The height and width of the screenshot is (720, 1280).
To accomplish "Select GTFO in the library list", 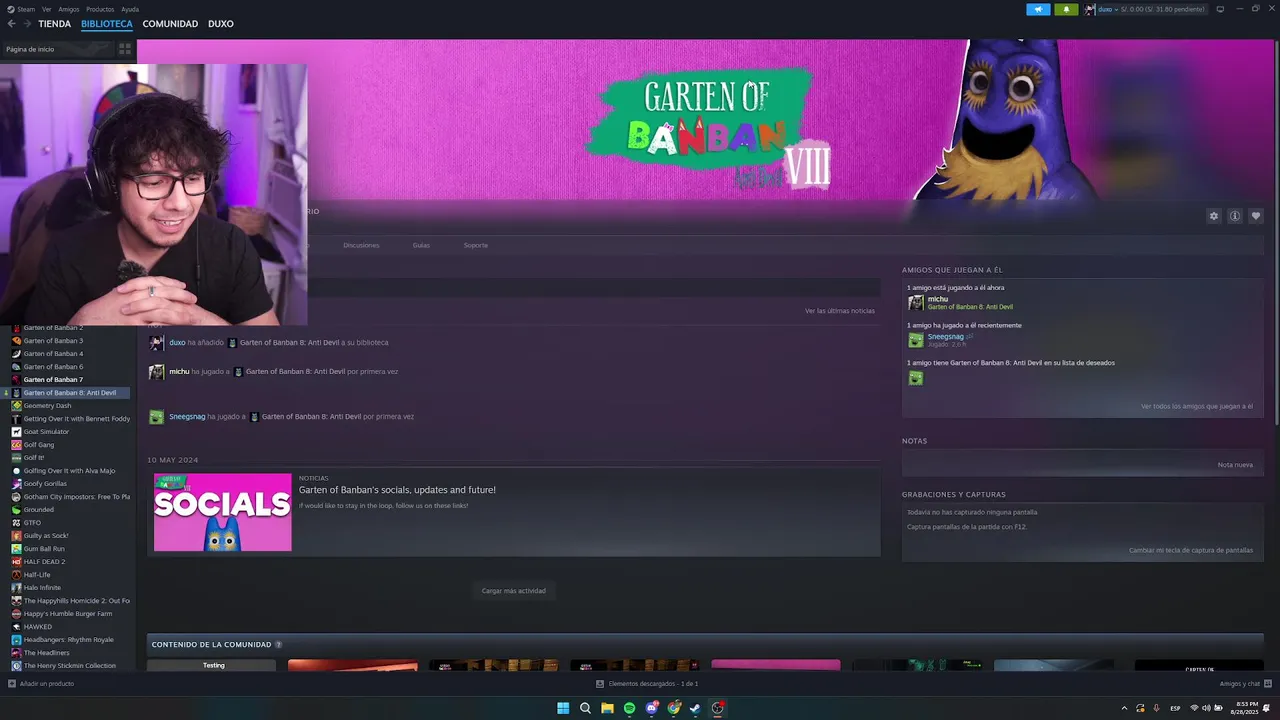I will point(32,523).
